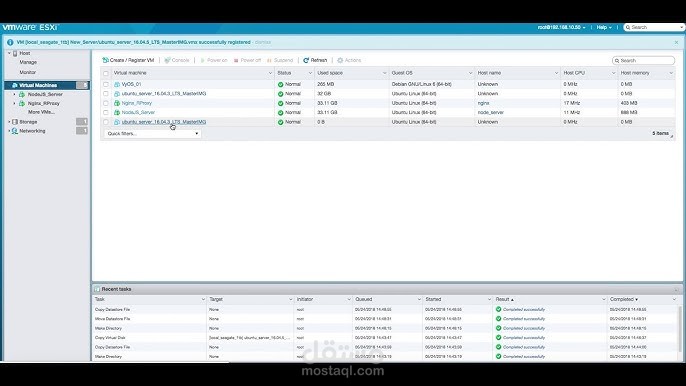The width and height of the screenshot is (686, 386).
Task: Close the notification banner with the X
Action: pos(676,42)
